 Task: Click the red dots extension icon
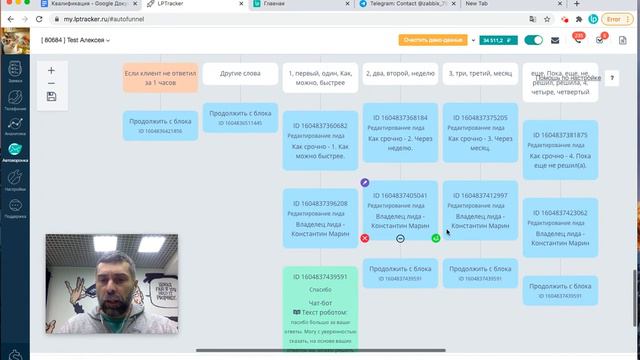[x=565, y=19]
